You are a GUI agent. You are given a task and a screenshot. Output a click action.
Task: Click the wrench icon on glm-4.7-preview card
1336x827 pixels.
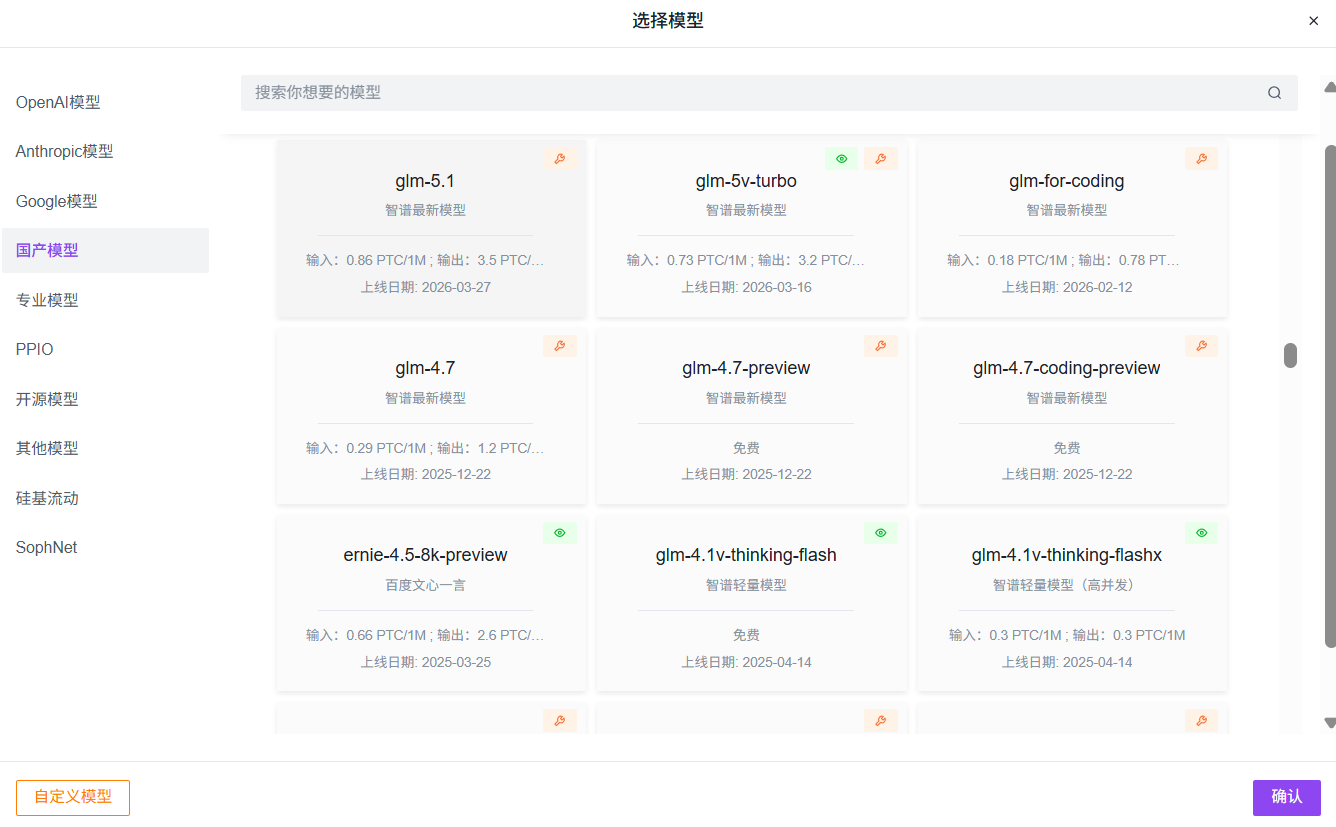(x=880, y=345)
